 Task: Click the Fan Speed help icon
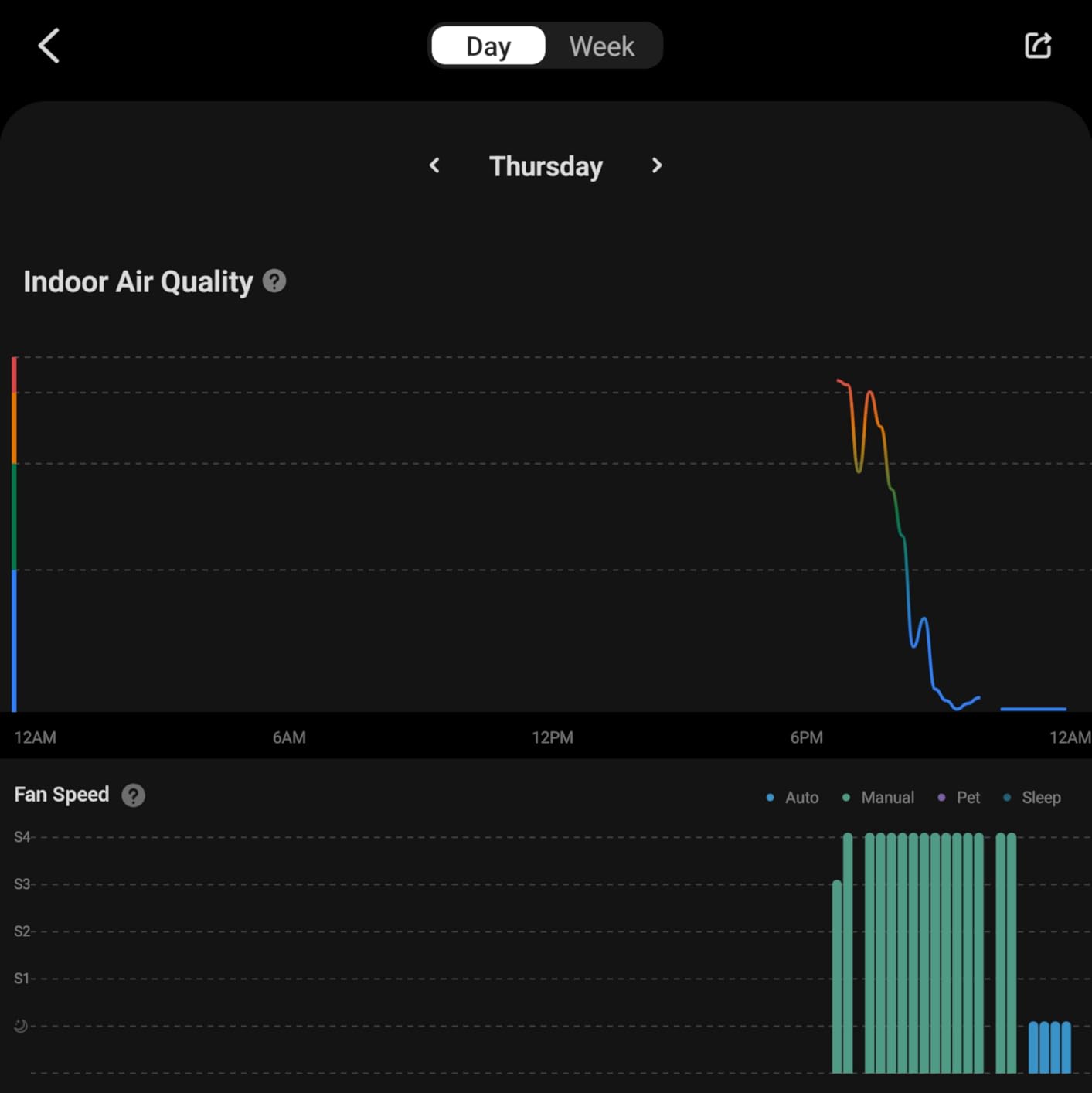[x=132, y=795]
